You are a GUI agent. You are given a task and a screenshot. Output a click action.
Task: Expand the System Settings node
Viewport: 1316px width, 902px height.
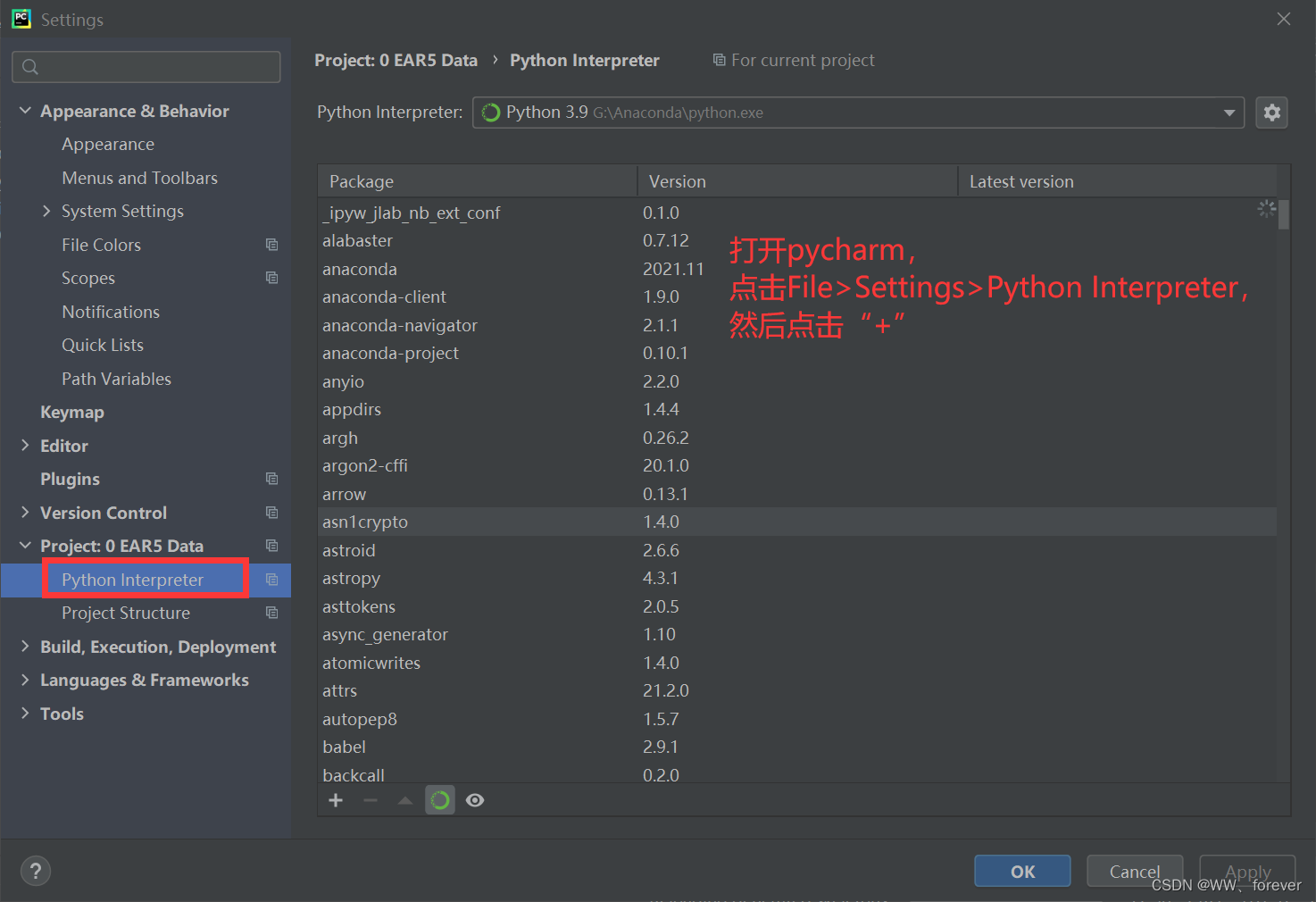[x=46, y=211]
